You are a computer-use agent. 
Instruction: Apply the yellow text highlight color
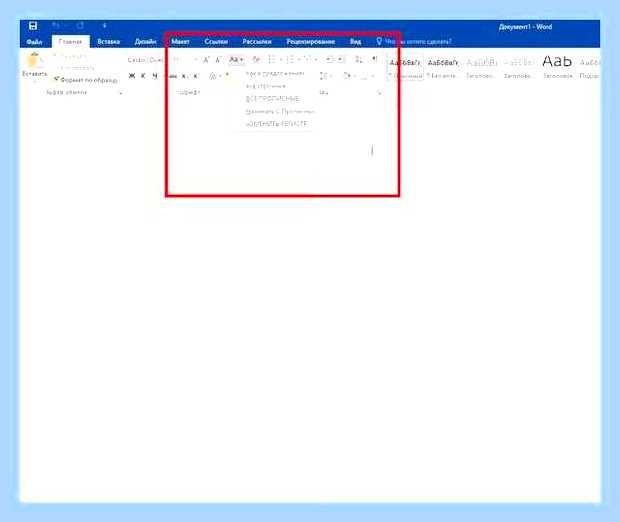(x=227, y=75)
